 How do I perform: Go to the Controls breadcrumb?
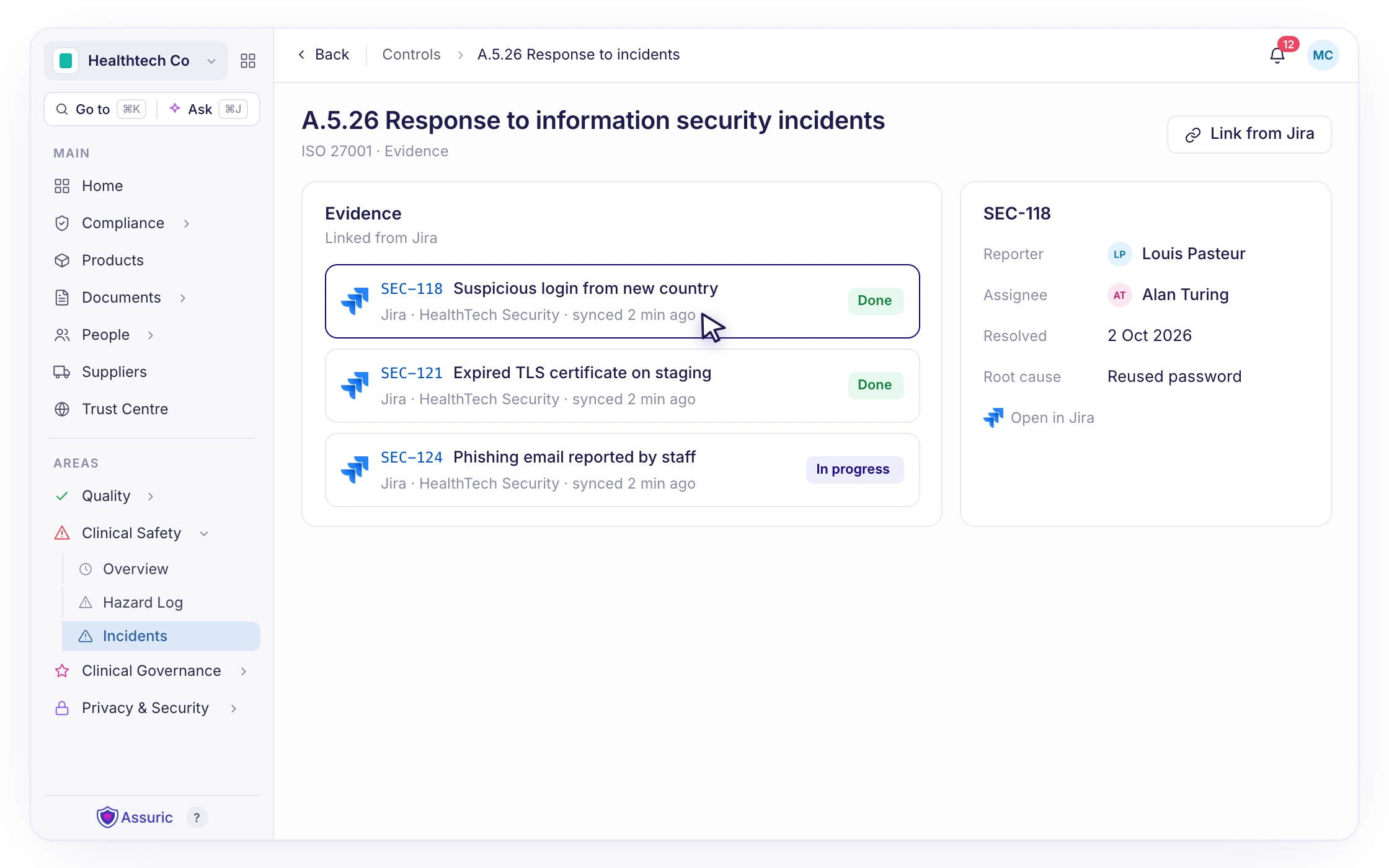pyautogui.click(x=411, y=55)
